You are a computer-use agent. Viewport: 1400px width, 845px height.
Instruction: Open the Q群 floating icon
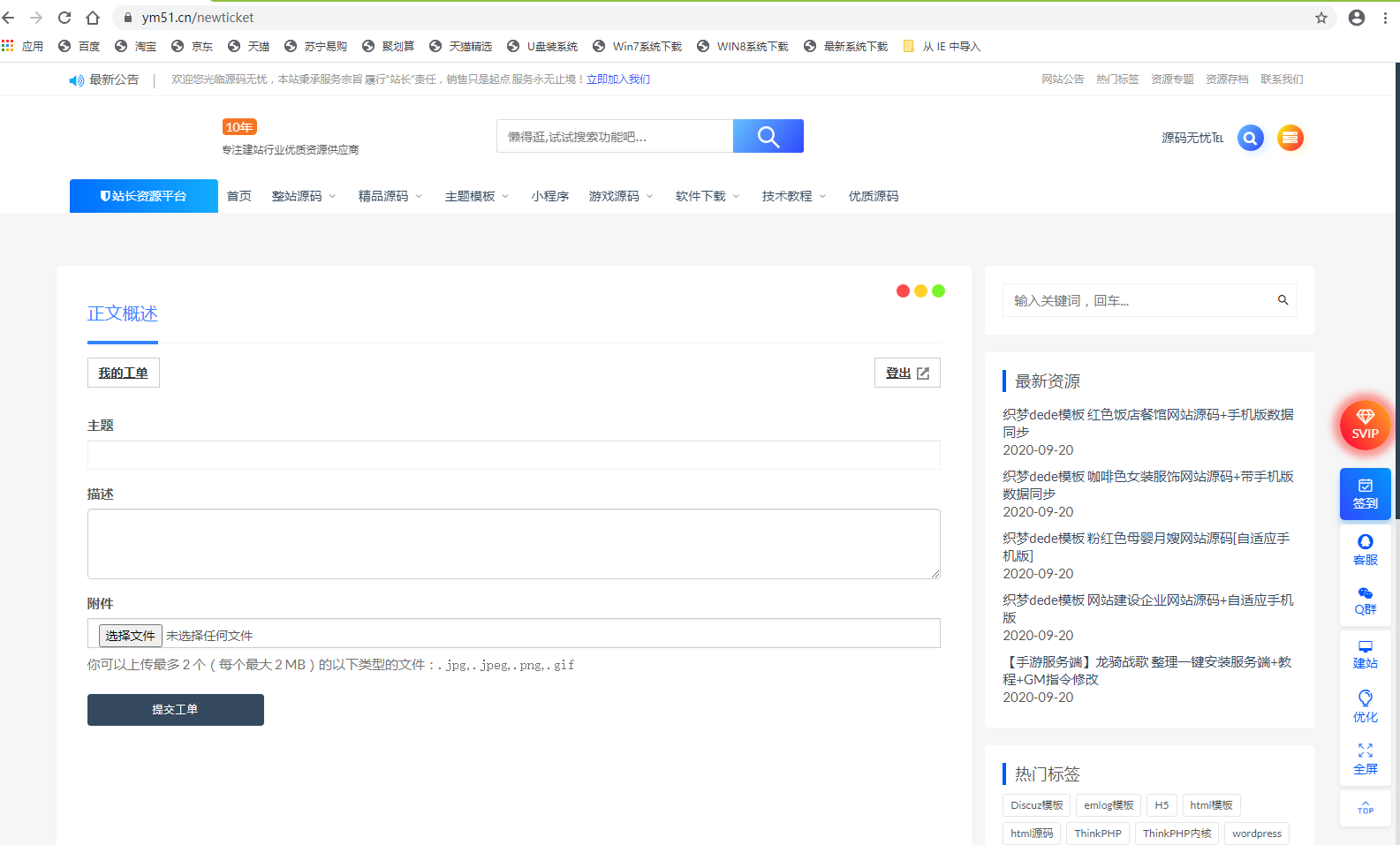[1366, 601]
